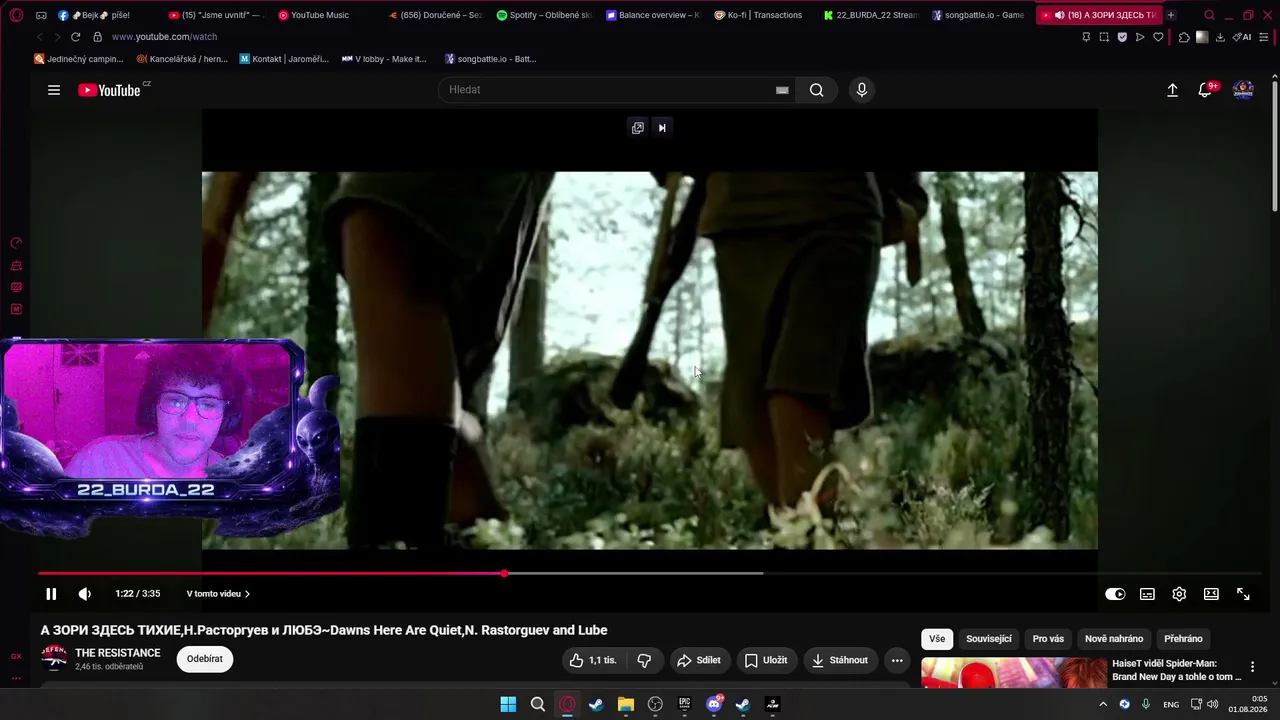Click the pop-out video icon above player
Image resolution: width=1280 pixels, height=720 pixels.
coord(638,128)
